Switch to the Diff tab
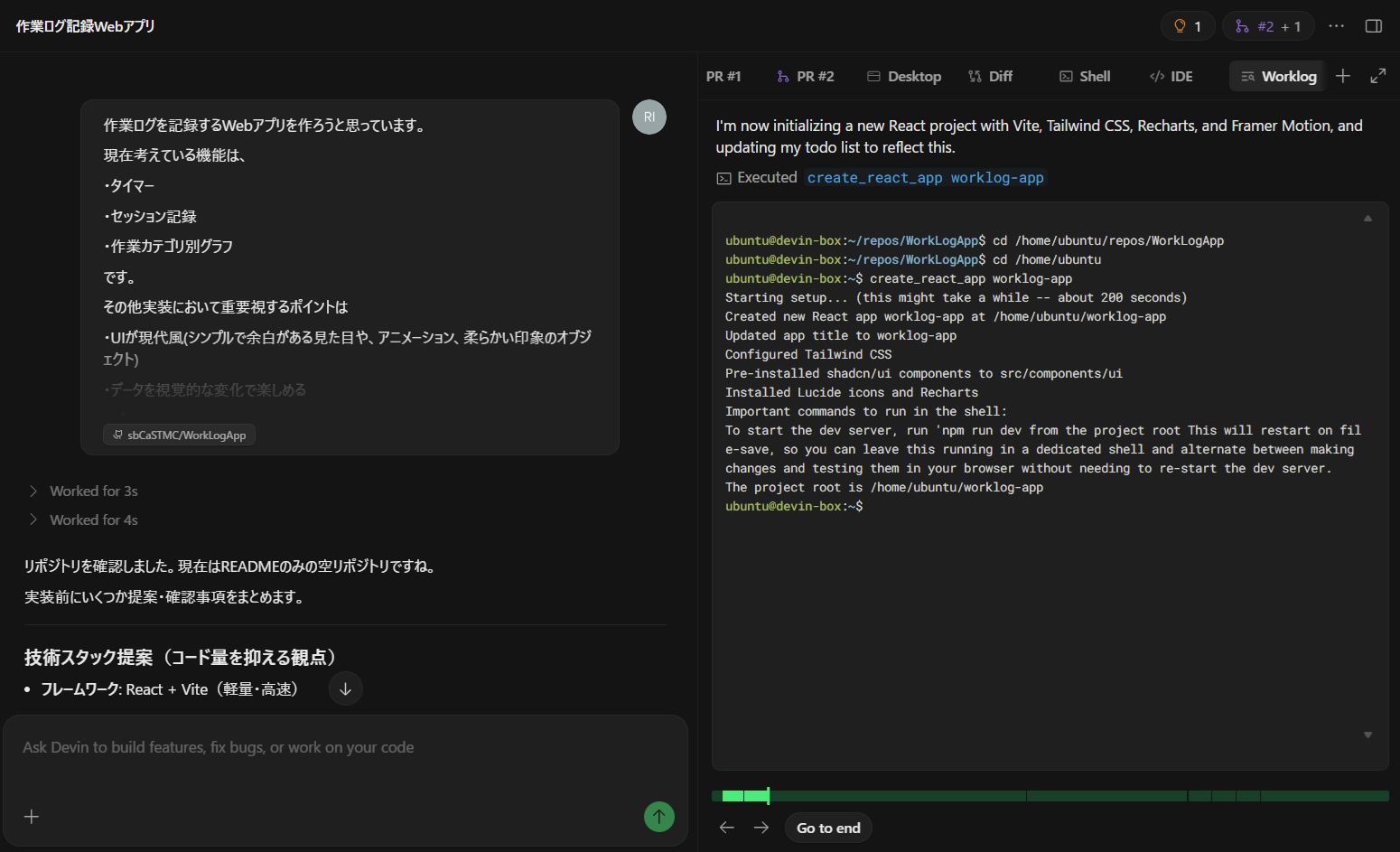 (990, 77)
